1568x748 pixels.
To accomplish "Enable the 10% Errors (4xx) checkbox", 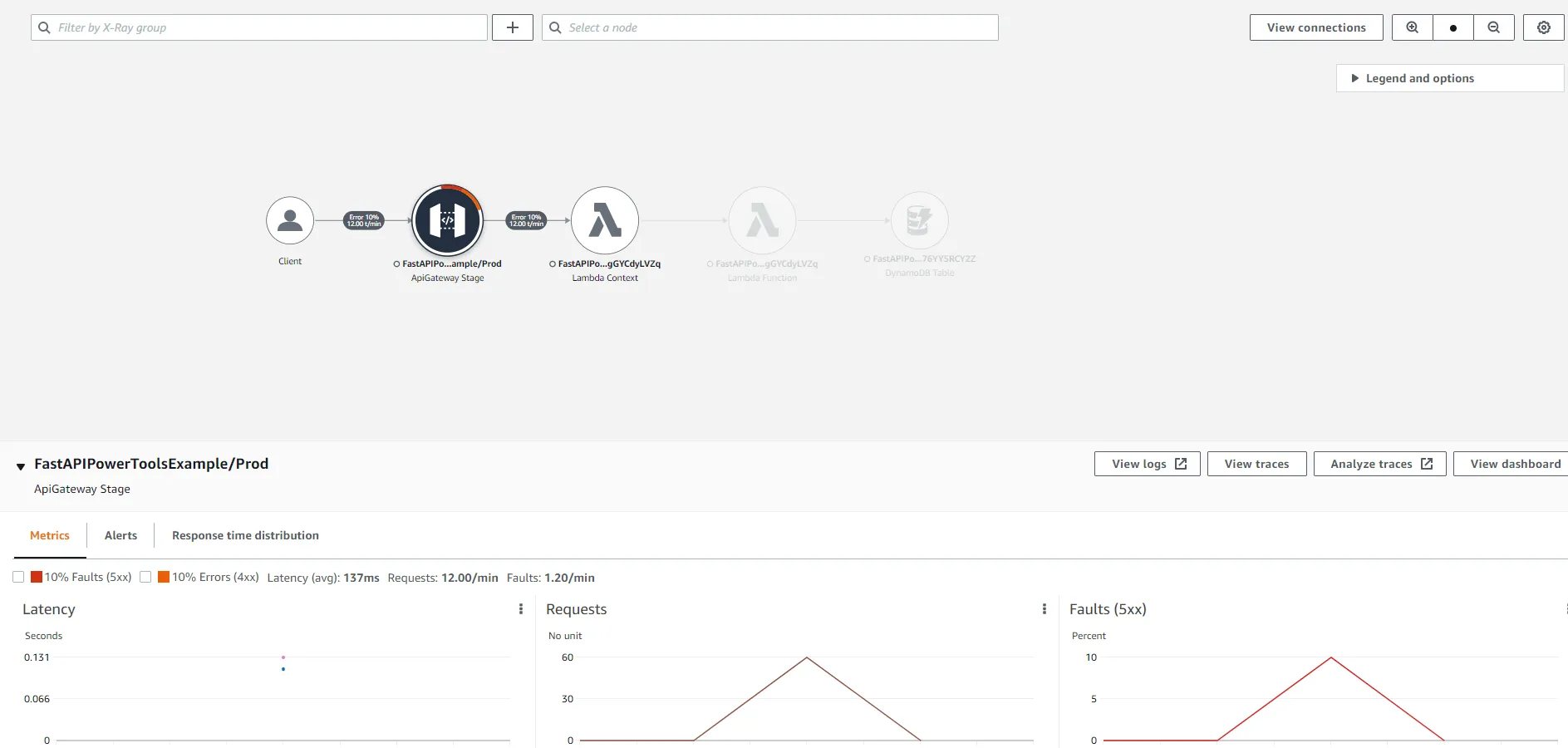I will pyautogui.click(x=145, y=577).
